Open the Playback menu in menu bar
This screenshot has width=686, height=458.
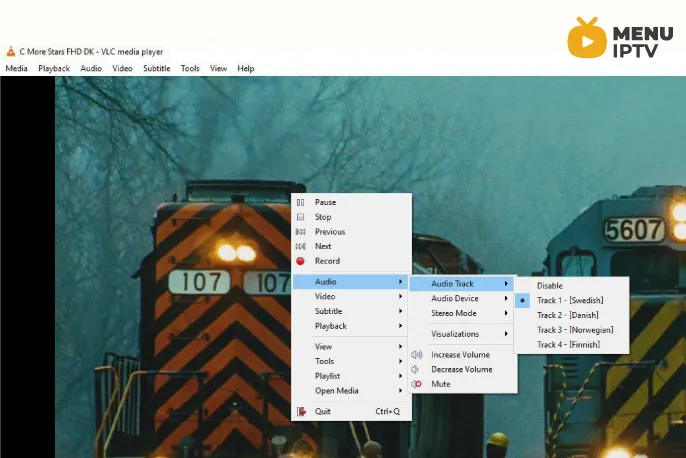point(54,68)
